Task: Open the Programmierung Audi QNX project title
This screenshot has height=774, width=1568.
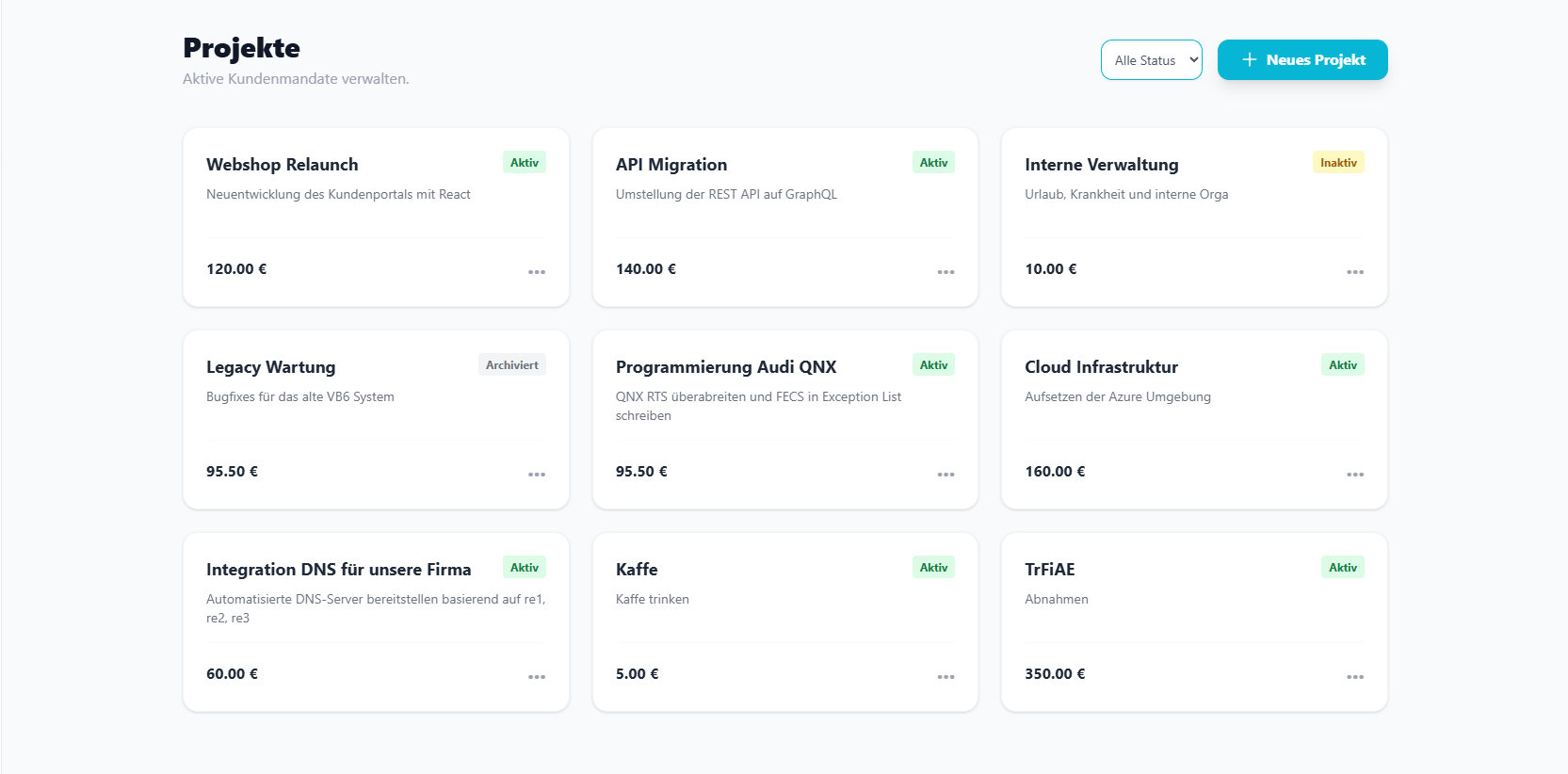Action: (x=725, y=367)
